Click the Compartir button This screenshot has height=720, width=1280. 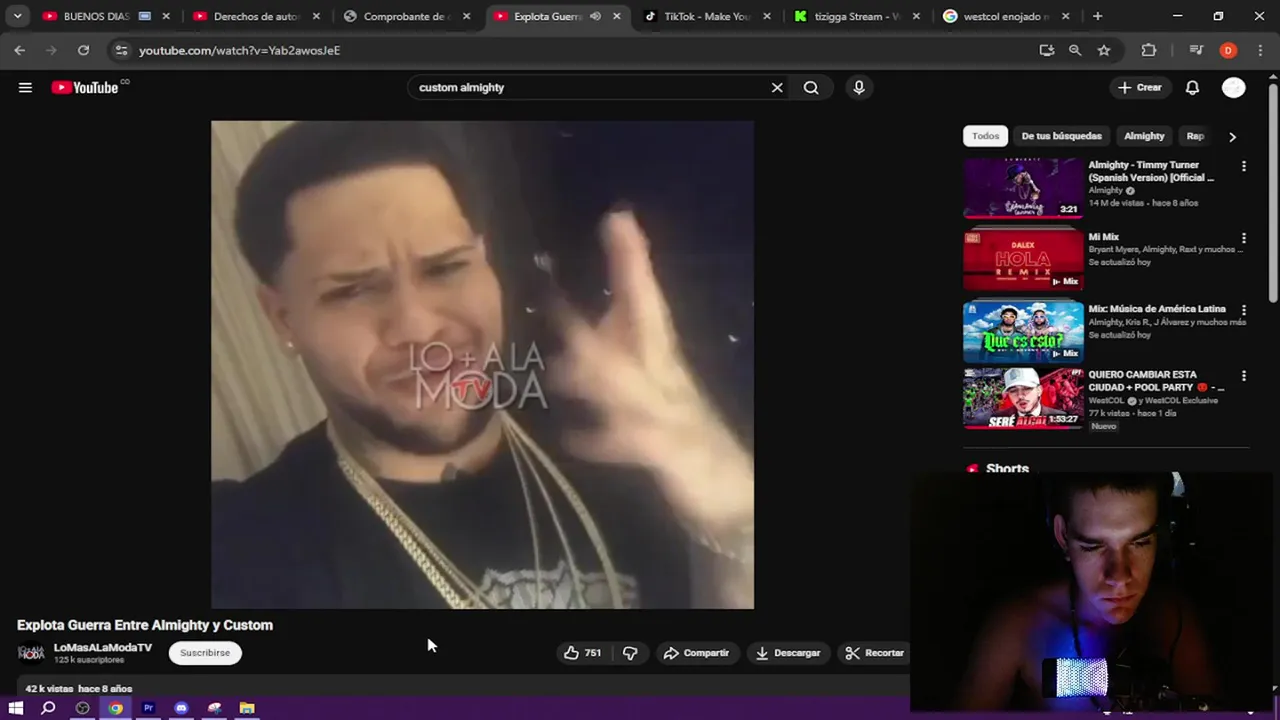coord(697,653)
